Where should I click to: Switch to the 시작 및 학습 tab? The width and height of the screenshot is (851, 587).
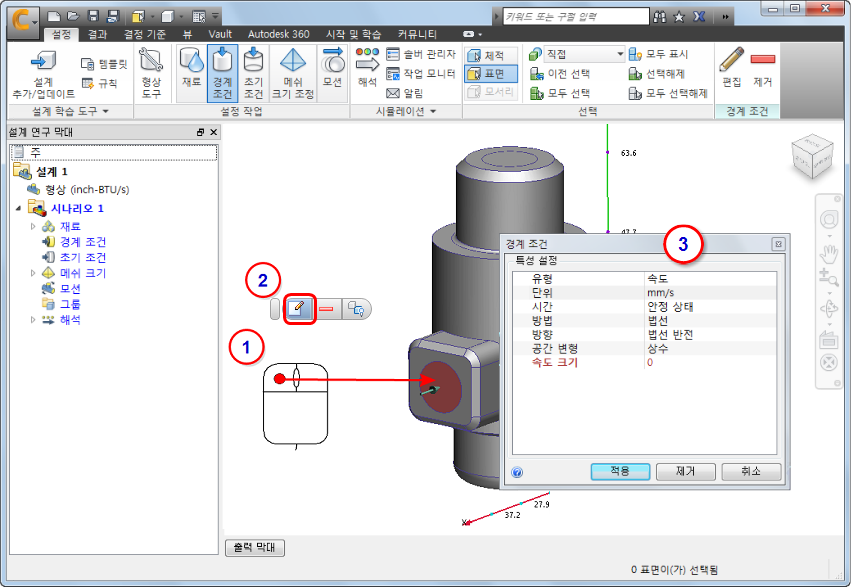(x=353, y=34)
